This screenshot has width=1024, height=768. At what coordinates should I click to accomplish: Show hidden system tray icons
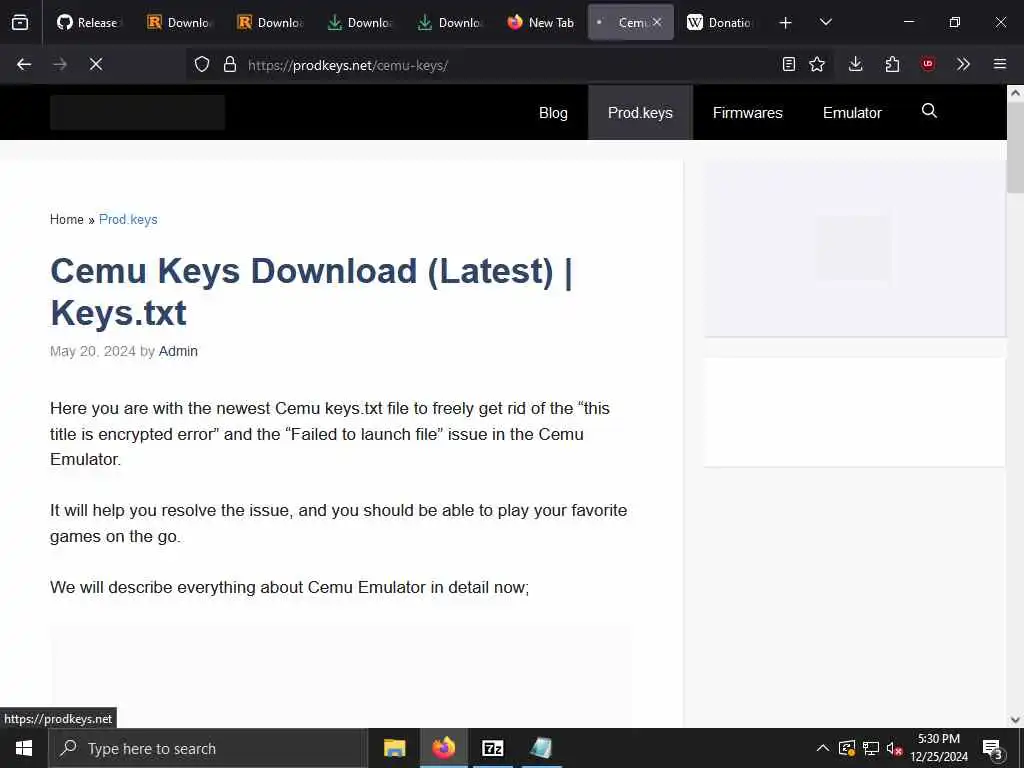[823, 748]
